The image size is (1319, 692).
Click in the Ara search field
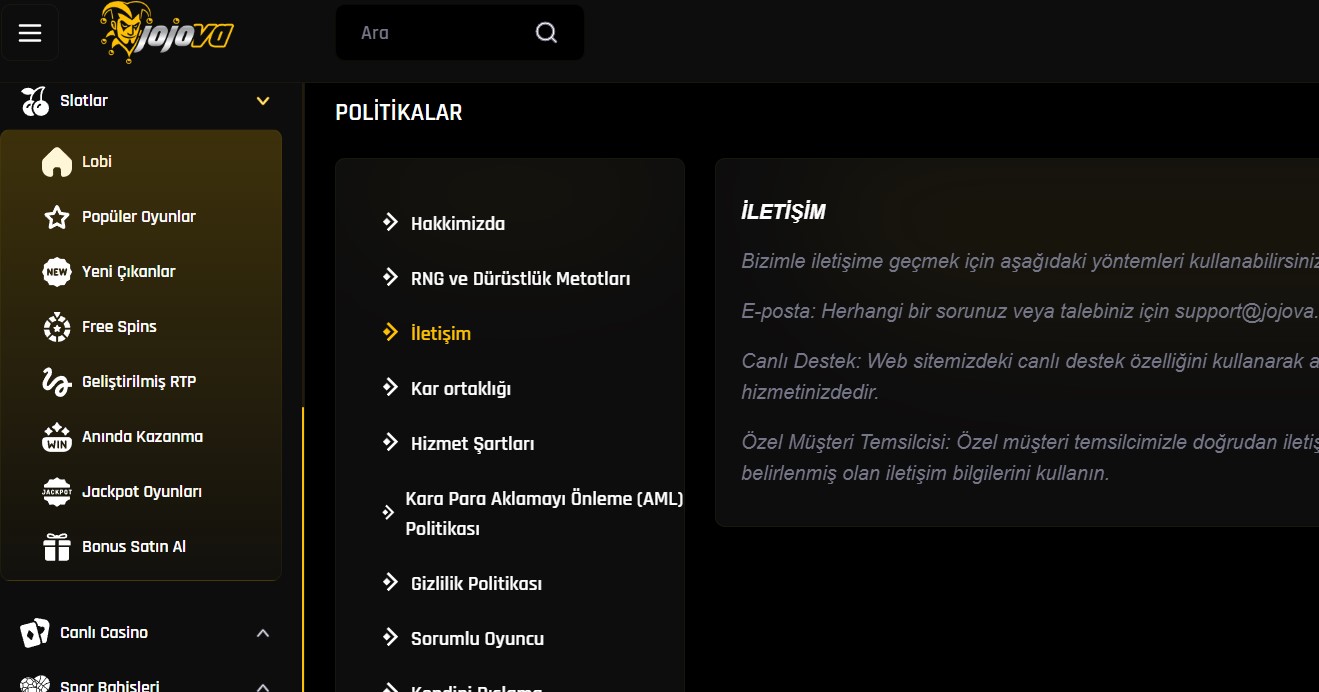tap(440, 33)
